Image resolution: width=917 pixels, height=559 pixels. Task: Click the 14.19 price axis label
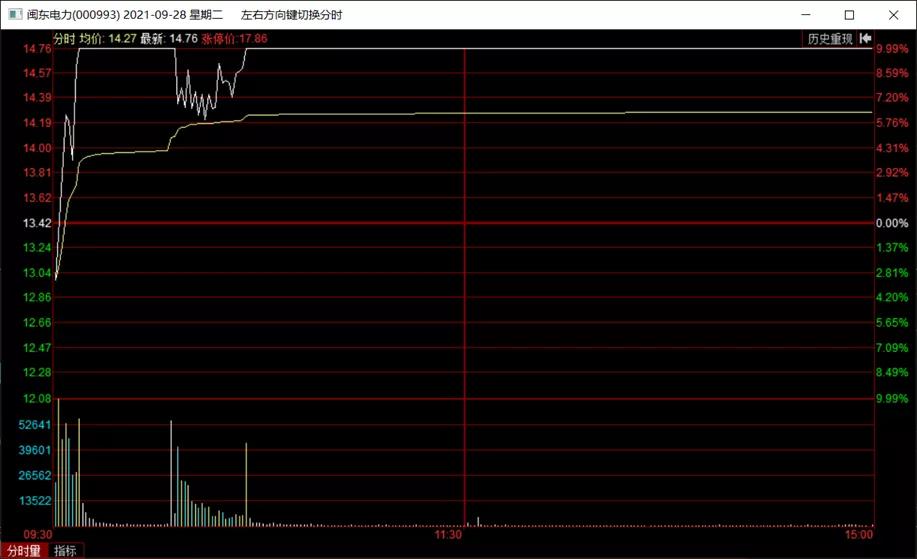[x=37, y=123]
